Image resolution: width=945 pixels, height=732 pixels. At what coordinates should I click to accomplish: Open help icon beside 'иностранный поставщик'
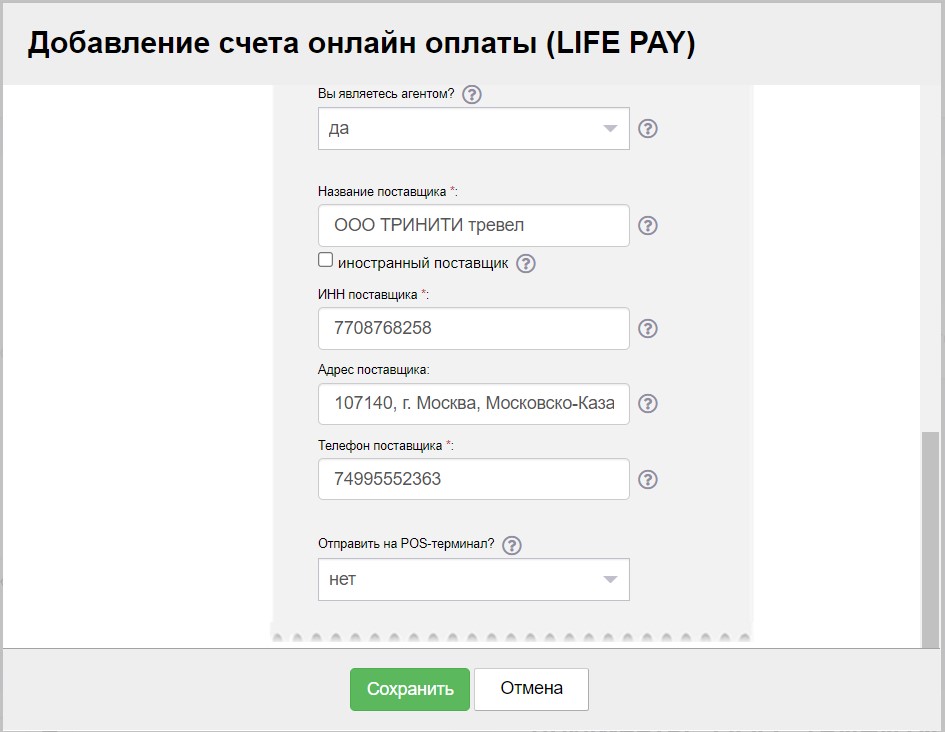tap(526, 263)
